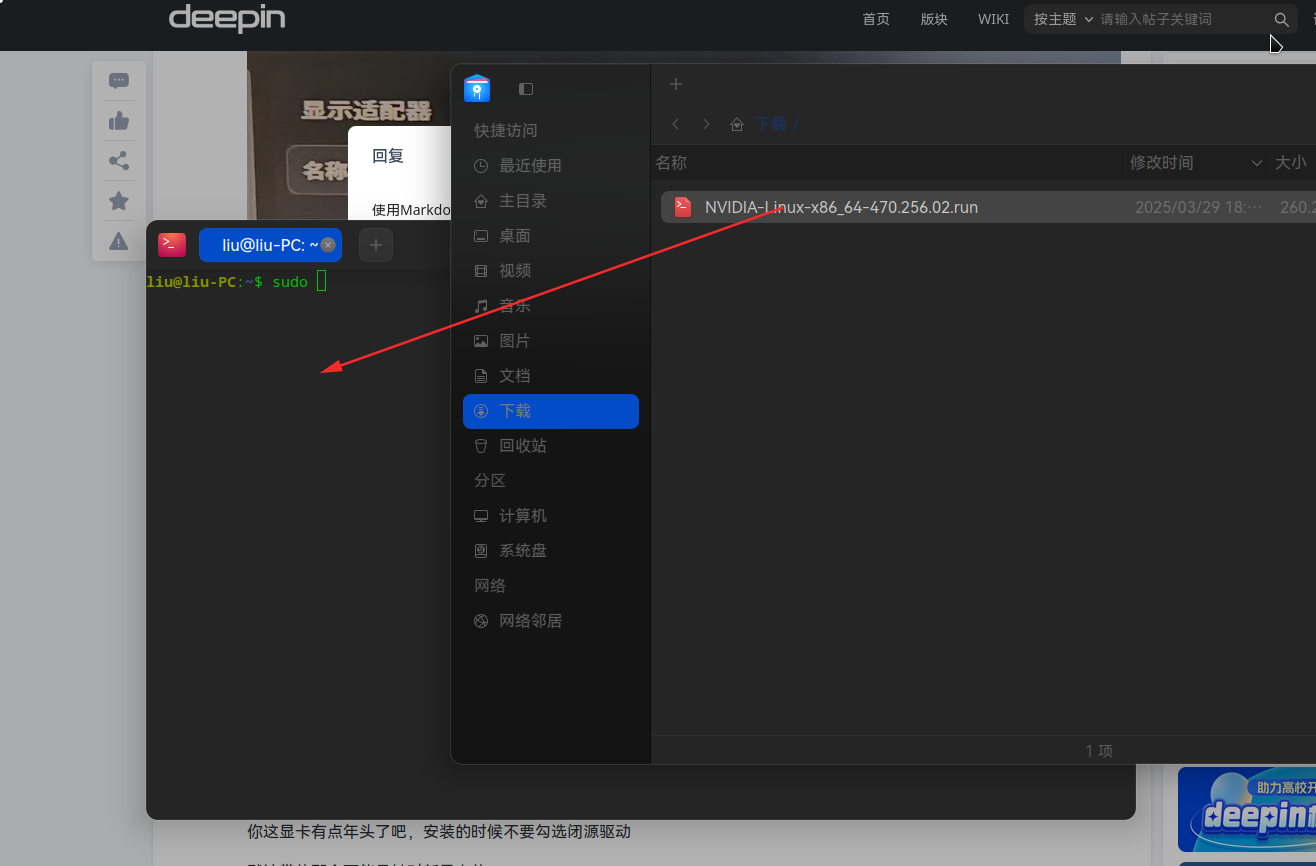Report the post via warning triangle icon
Viewport: 1316px width, 866px height.
point(119,241)
